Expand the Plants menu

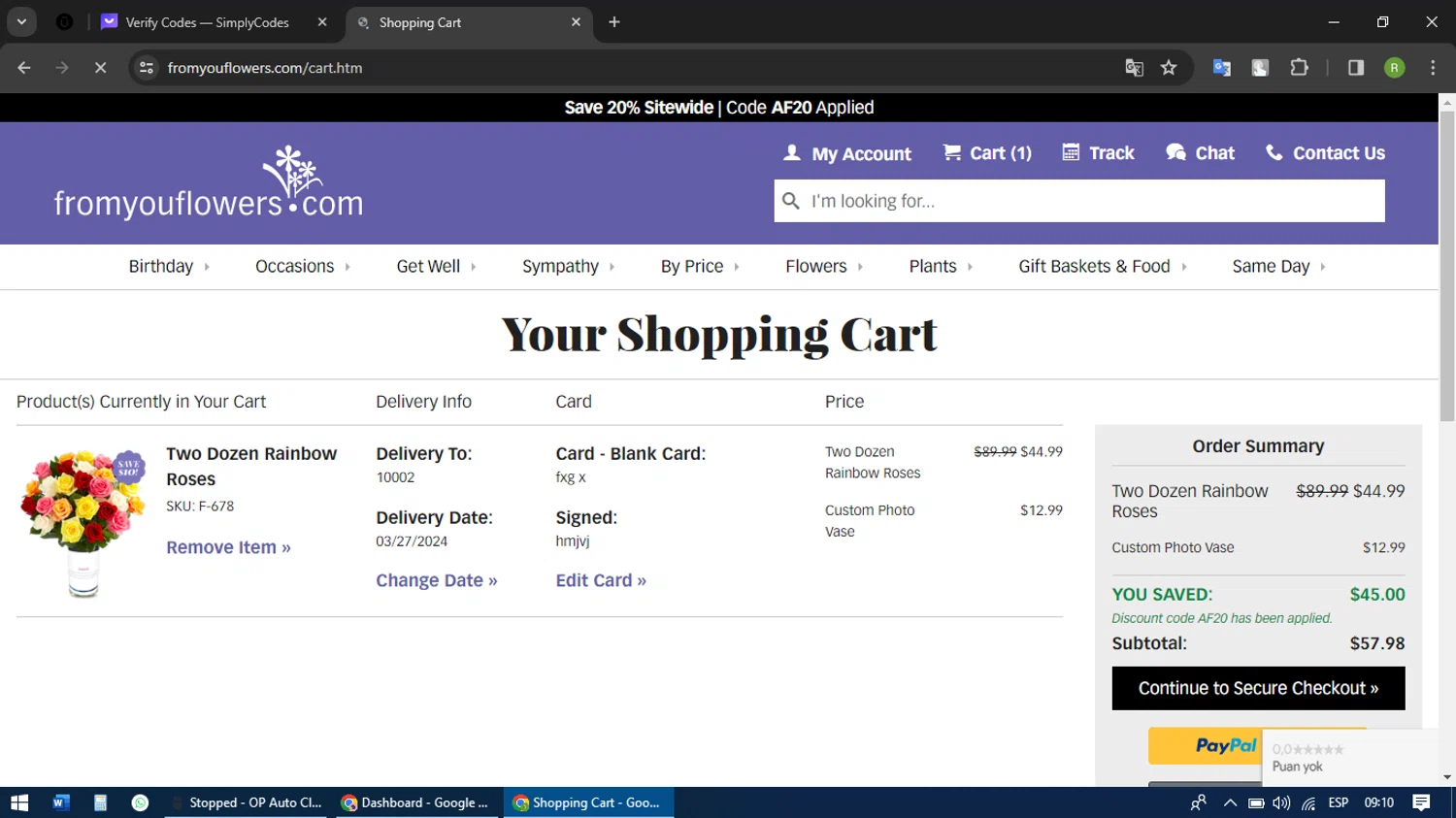(x=941, y=266)
